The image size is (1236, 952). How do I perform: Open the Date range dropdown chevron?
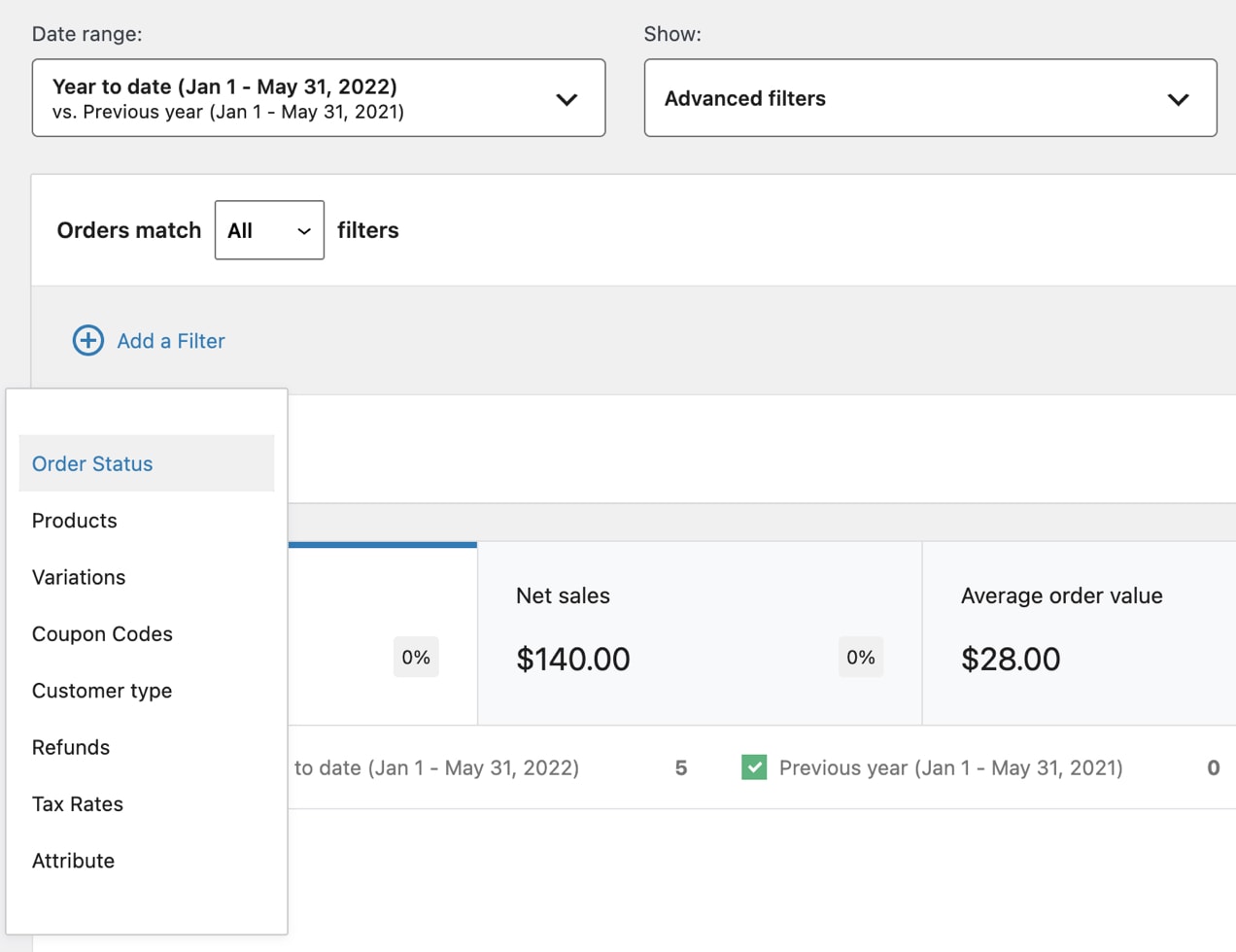pos(566,97)
